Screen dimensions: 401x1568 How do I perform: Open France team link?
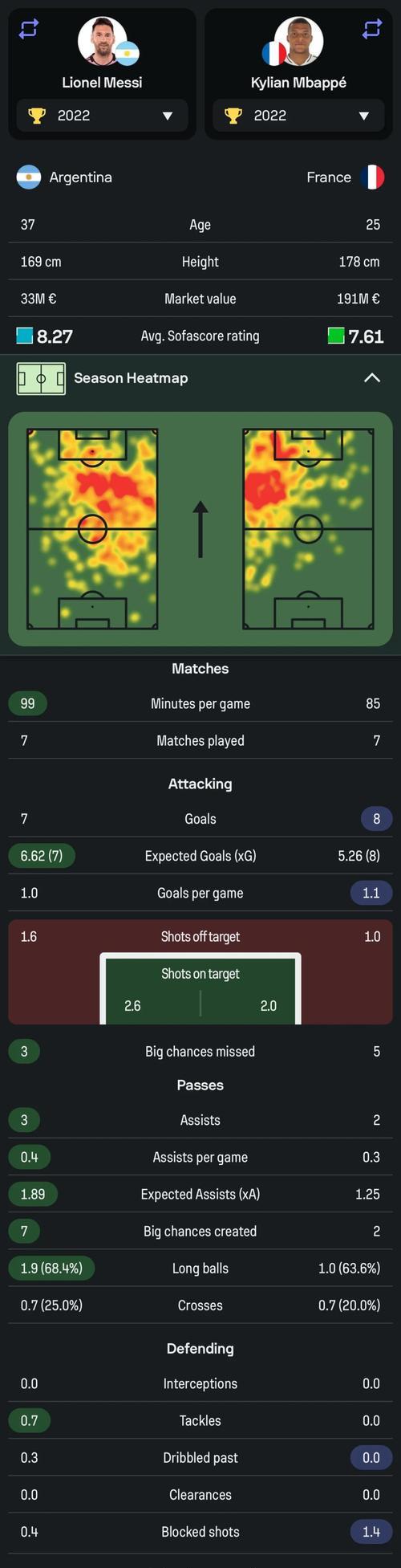coord(329,177)
